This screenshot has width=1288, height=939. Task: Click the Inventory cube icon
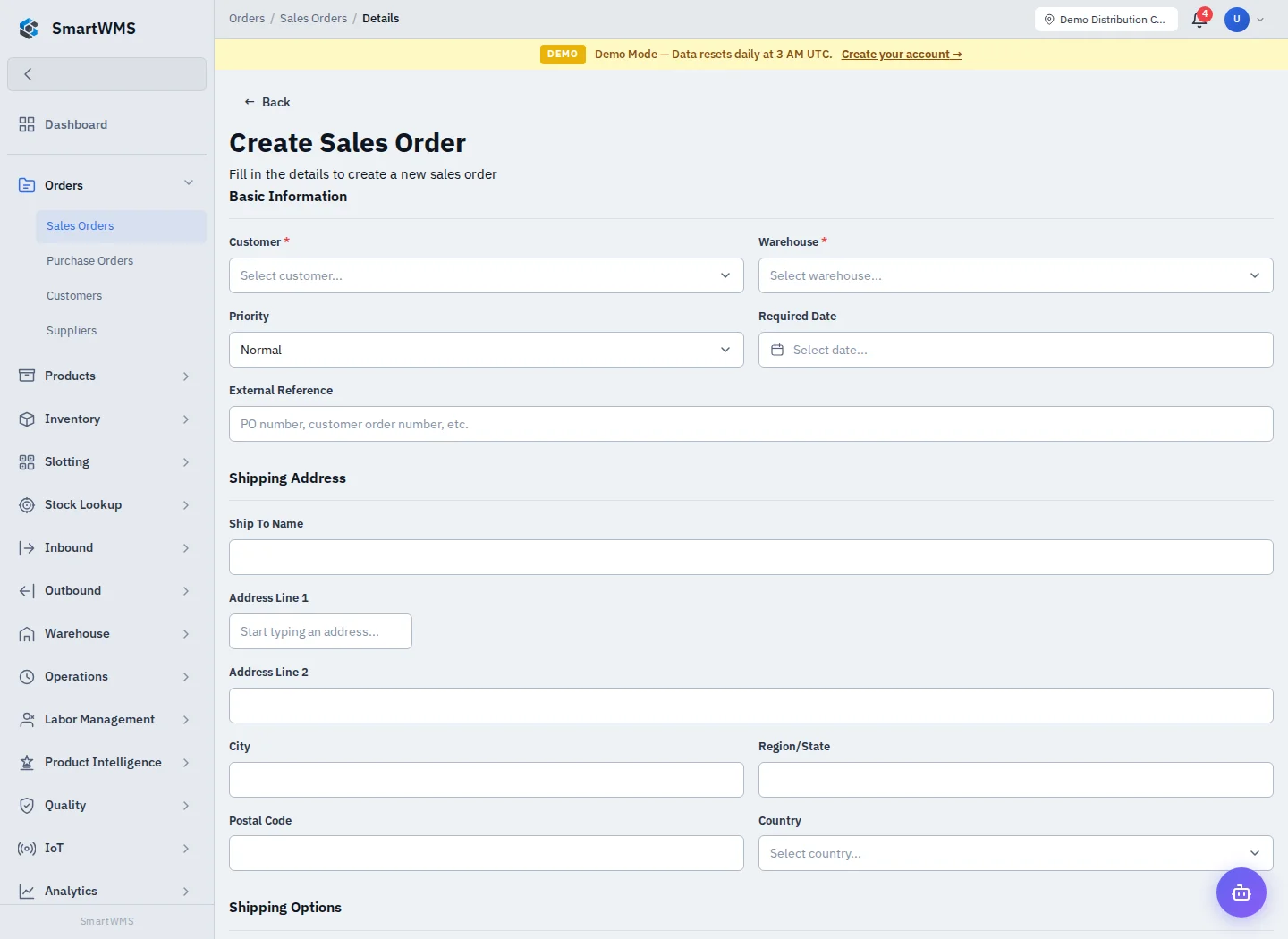tap(27, 419)
